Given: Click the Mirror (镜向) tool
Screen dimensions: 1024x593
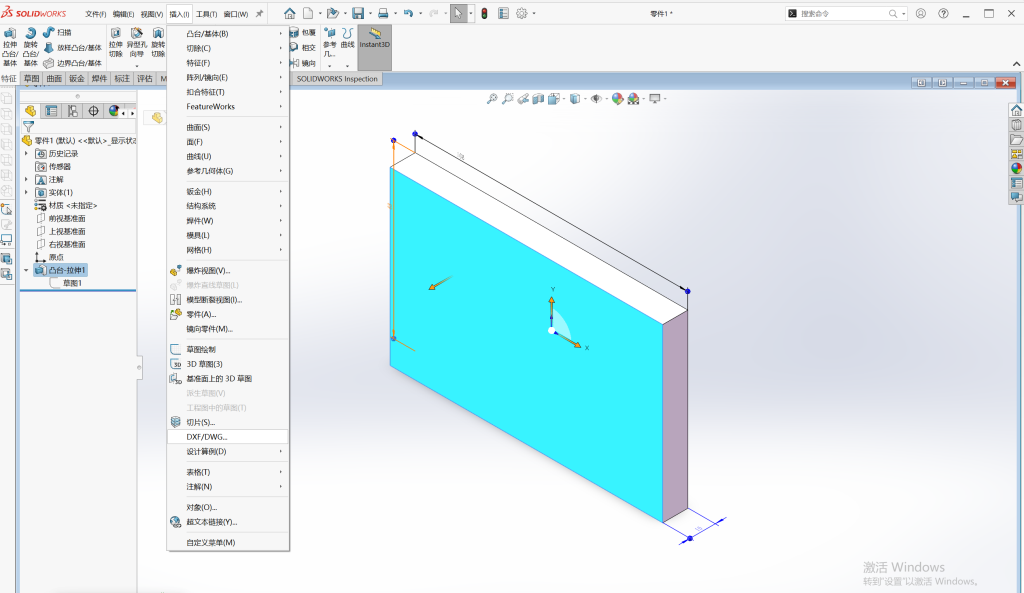Looking at the screenshot, I should (x=303, y=63).
